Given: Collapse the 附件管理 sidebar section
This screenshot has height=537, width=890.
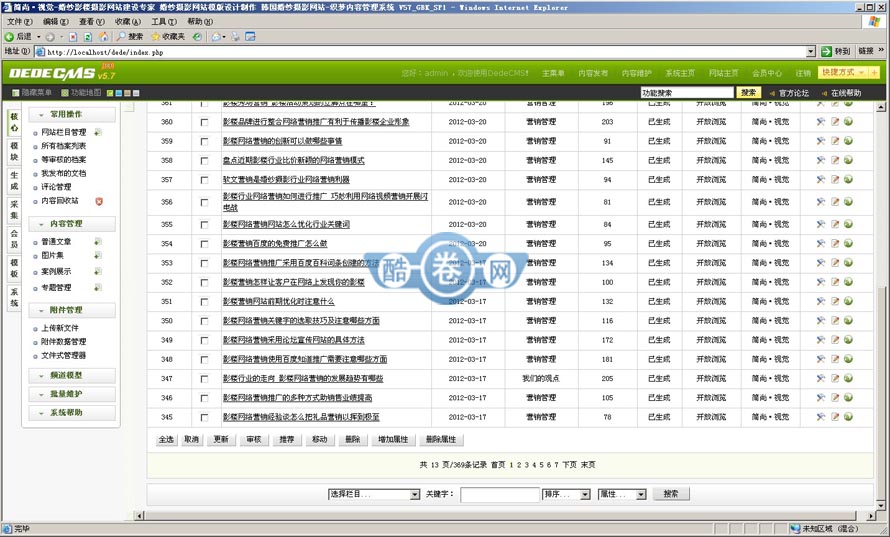Looking at the screenshot, I should [x=72, y=311].
